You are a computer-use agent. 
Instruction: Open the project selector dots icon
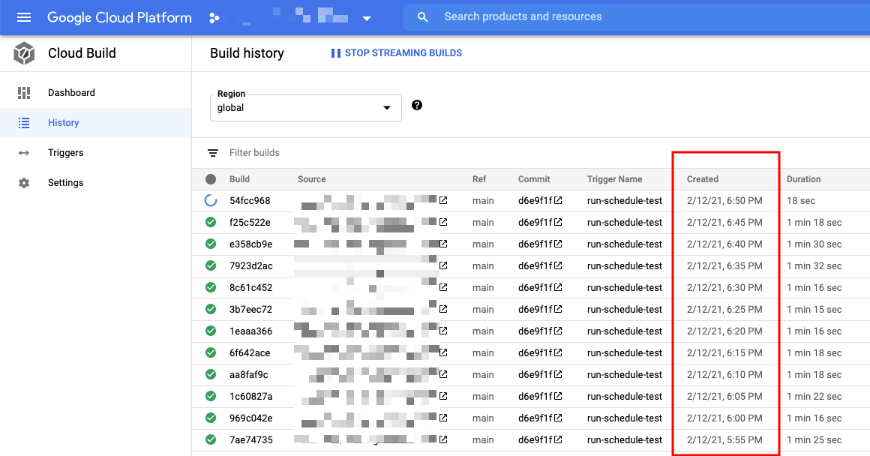[x=214, y=18]
